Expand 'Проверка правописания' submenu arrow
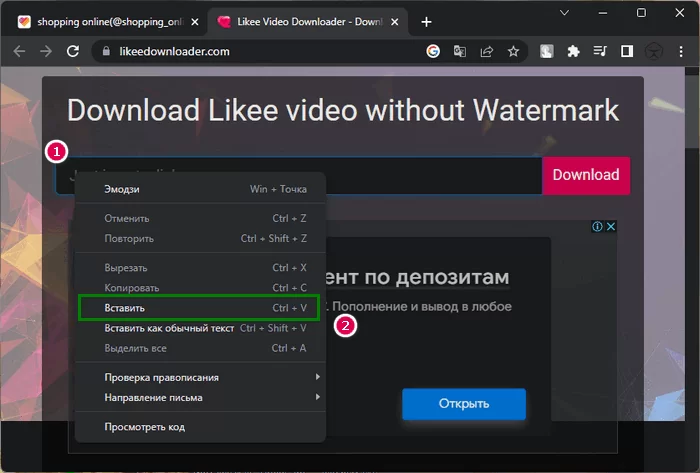 [x=318, y=377]
